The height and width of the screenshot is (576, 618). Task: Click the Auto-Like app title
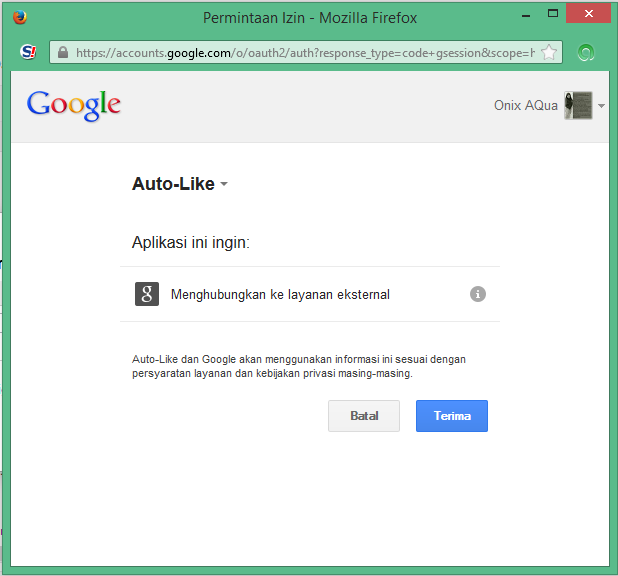click(173, 184)
